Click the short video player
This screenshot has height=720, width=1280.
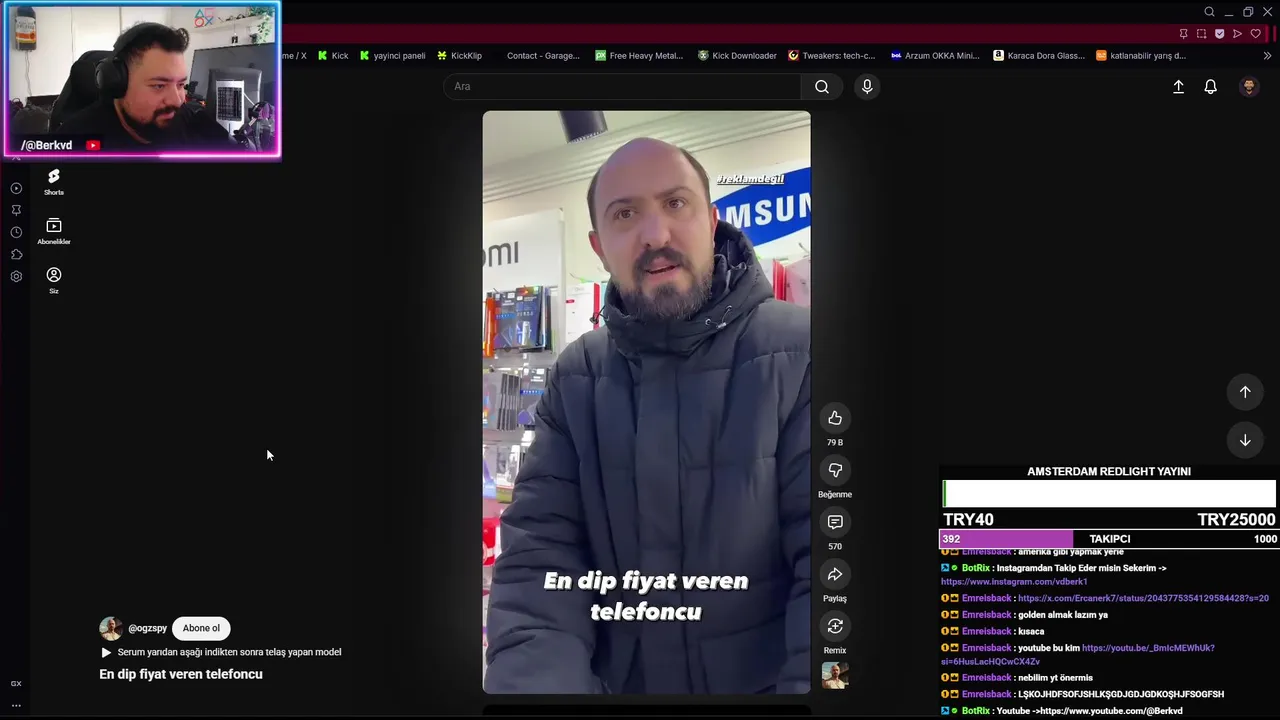coord(646,402)
